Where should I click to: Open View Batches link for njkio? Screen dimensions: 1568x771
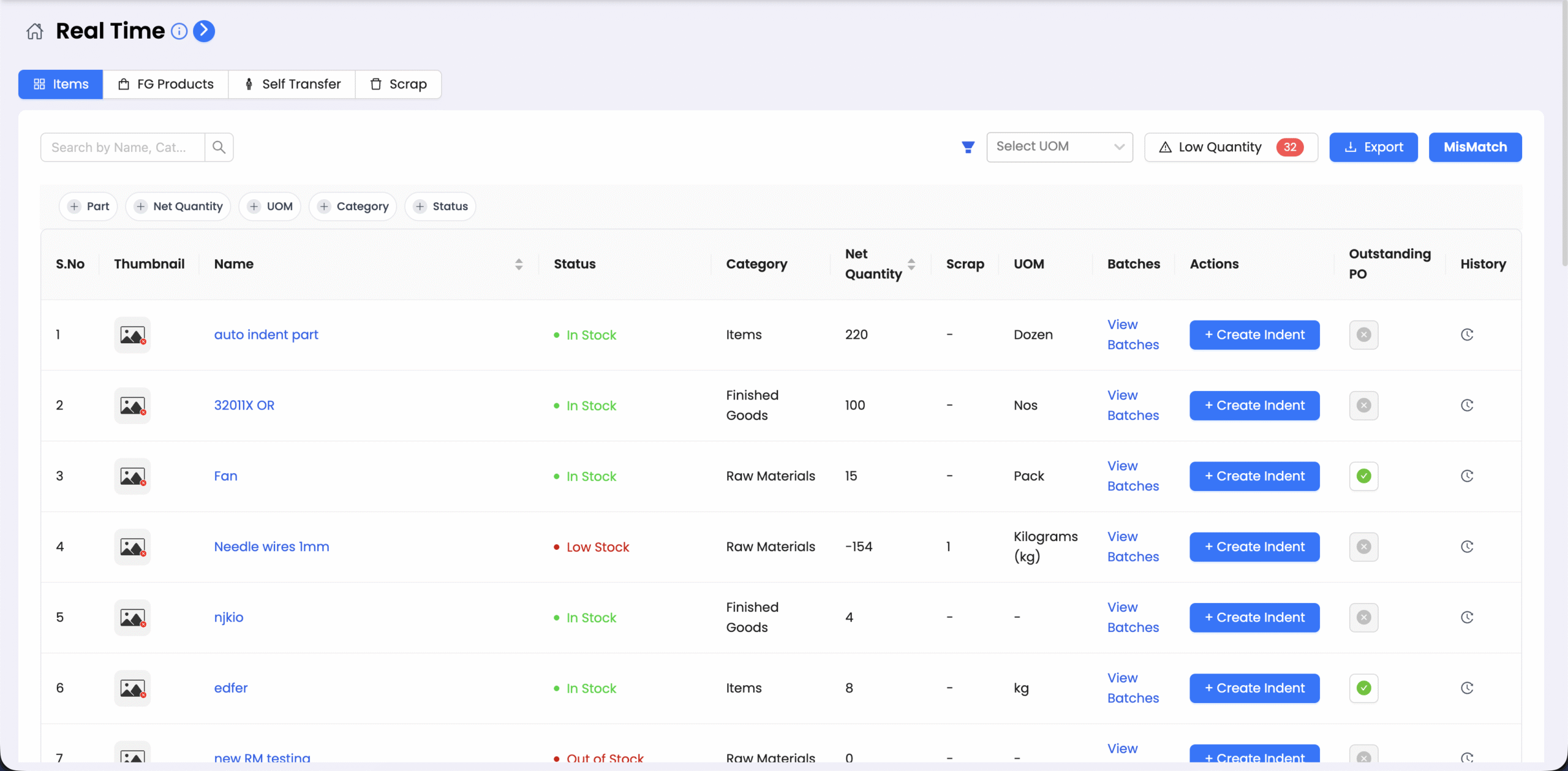(1133, 617)
